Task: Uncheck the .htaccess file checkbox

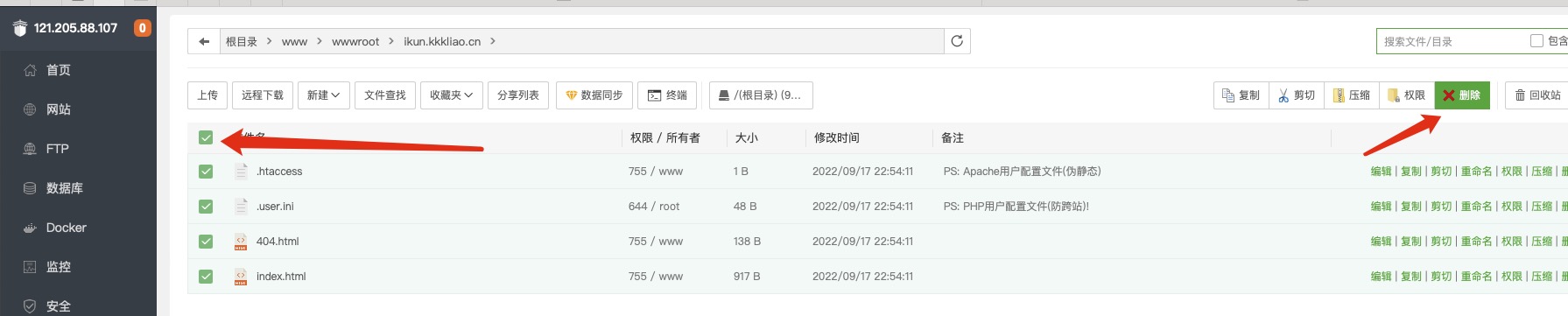Action: click(206, 172)
